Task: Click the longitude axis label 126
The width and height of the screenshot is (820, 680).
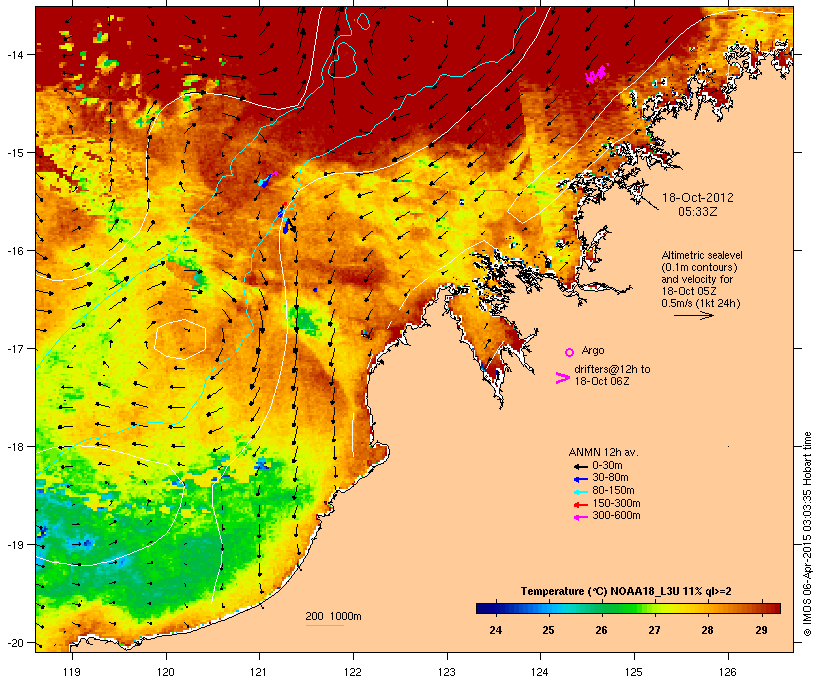Action: click(x=727, y=672)
